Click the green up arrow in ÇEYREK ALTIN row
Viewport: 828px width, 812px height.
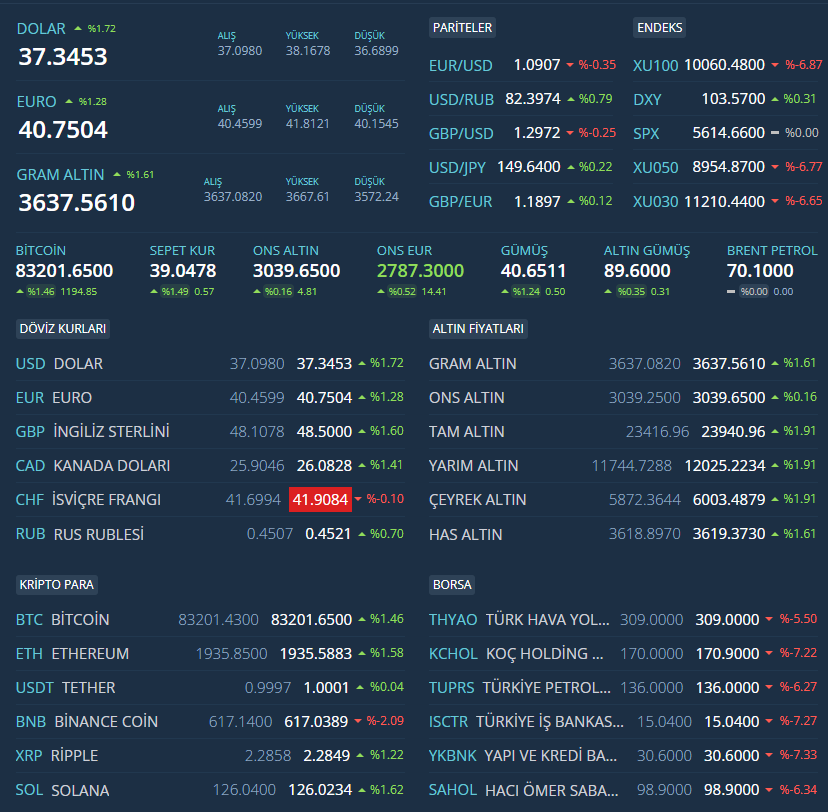773,500
